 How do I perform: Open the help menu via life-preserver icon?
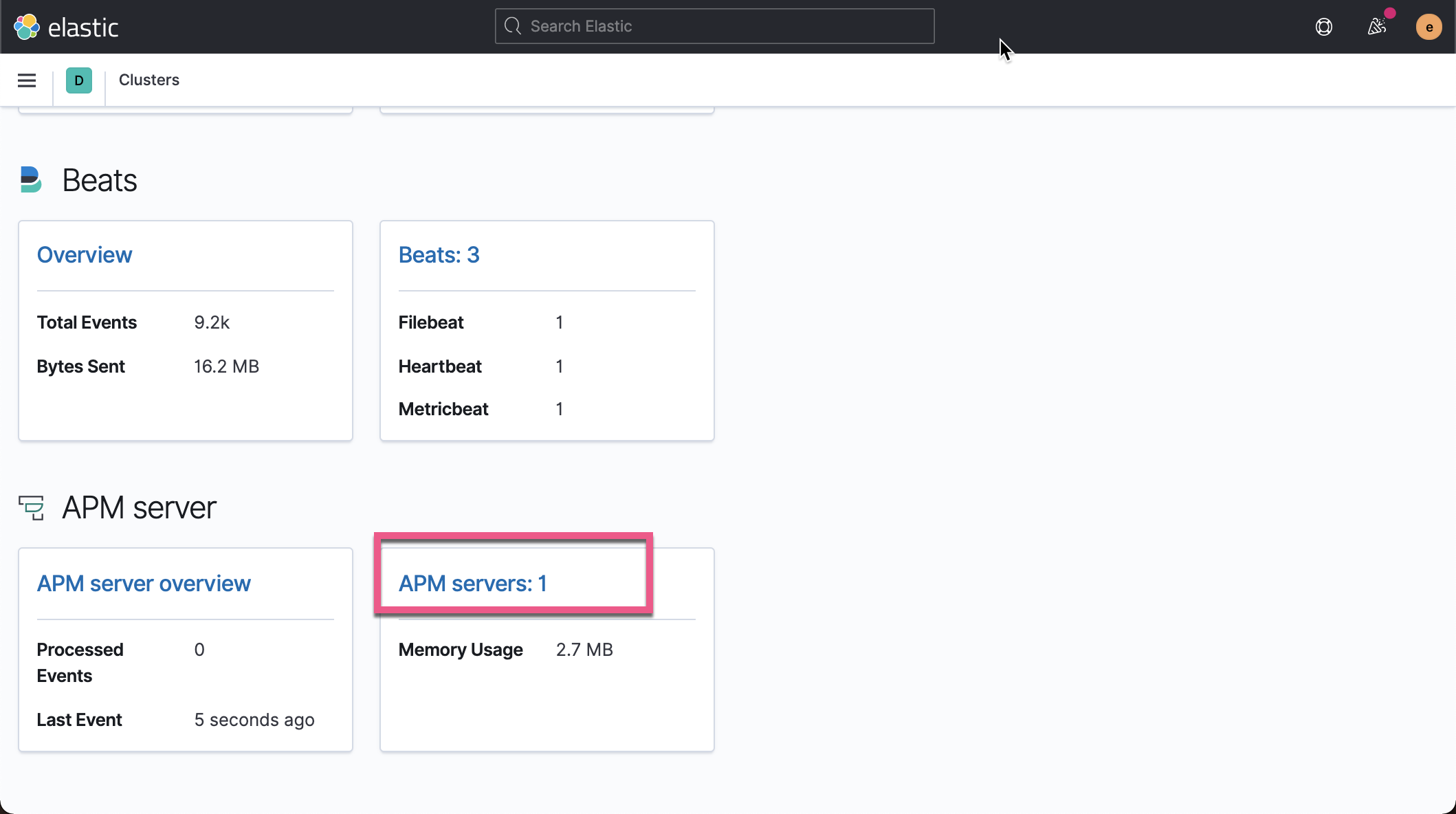pyautogui.click(x=1323, y=26)
